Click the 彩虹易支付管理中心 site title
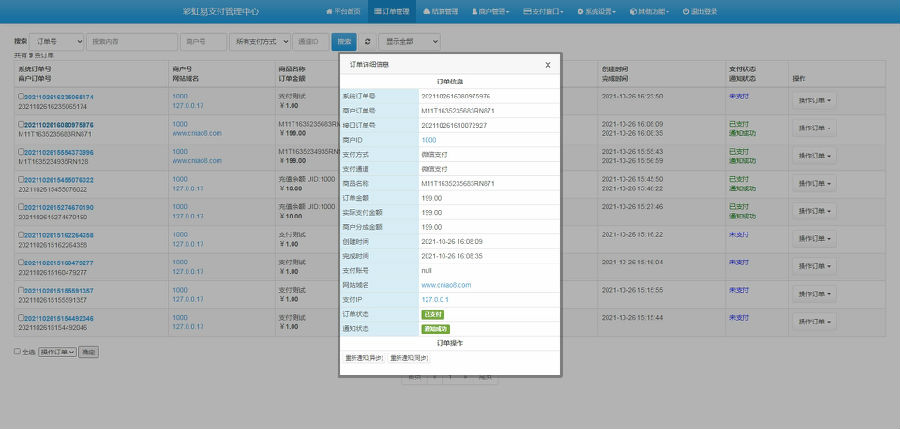 (x=220, y=11)
